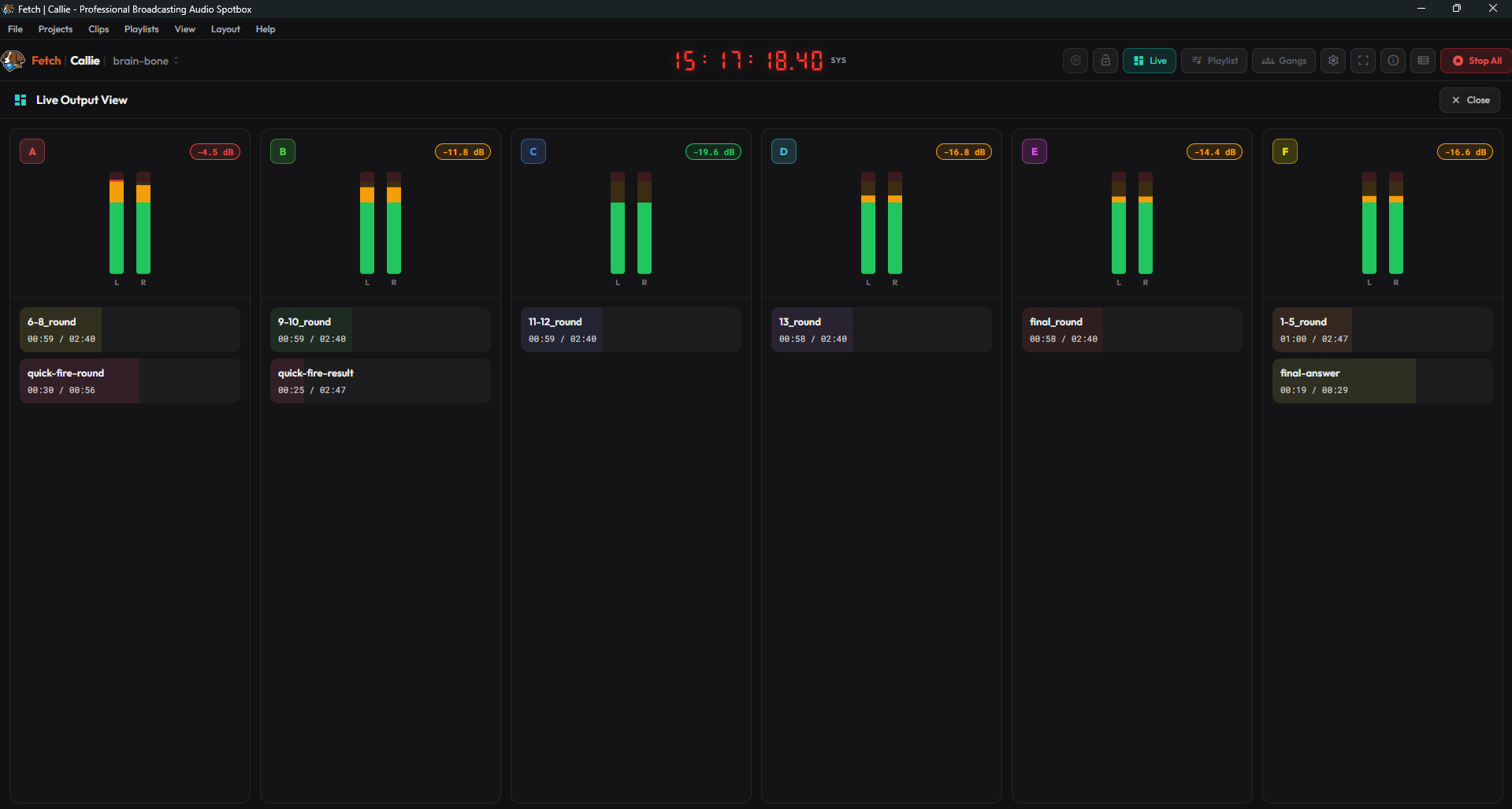Open the Clips menu

click(98, 29)
